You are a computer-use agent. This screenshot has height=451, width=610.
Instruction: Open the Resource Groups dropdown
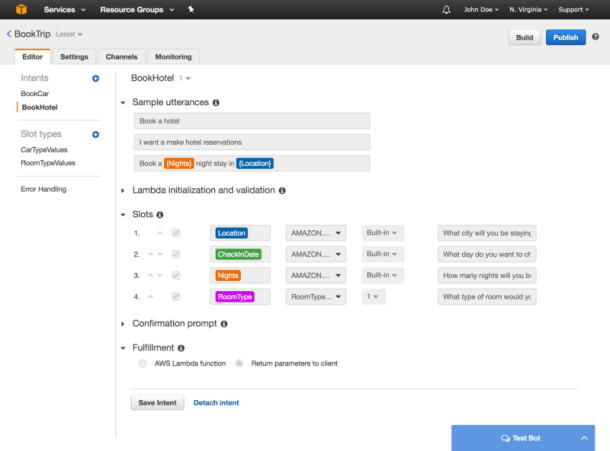[x=137, y=9]
